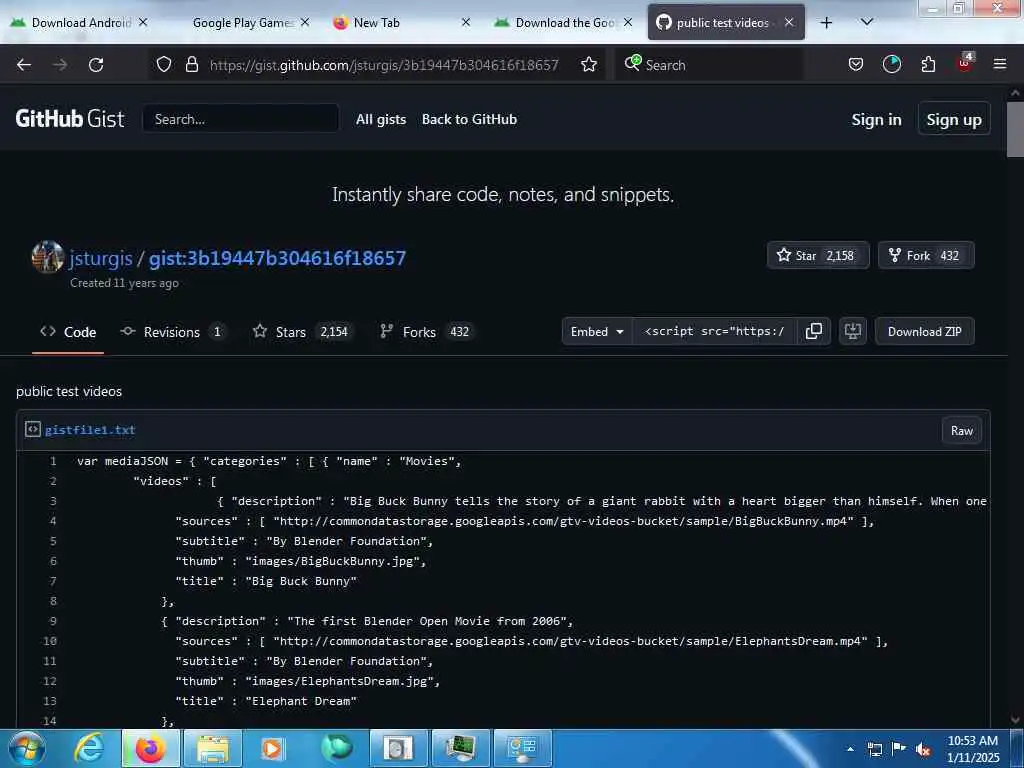Viewport: 1024px width, 768px height.
Task: Open the Revisions tab
Action: click(x=173, y=332)
